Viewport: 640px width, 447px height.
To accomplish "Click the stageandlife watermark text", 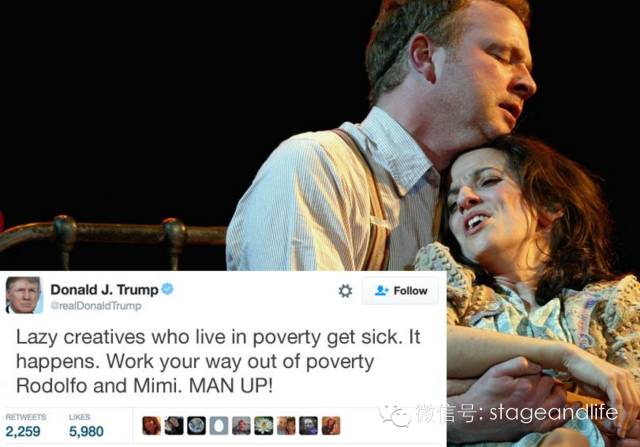I will pyautogui.click(x=553, y=412).
